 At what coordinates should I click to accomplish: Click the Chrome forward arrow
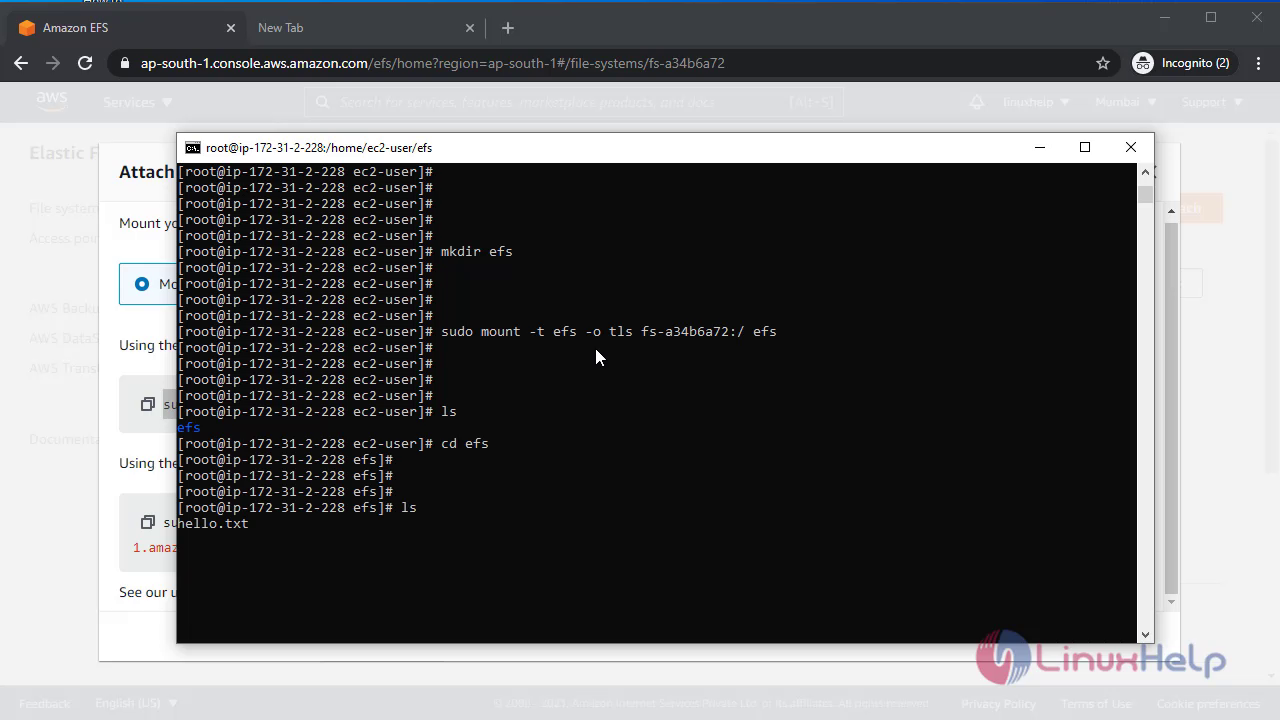tap(53, 63)
